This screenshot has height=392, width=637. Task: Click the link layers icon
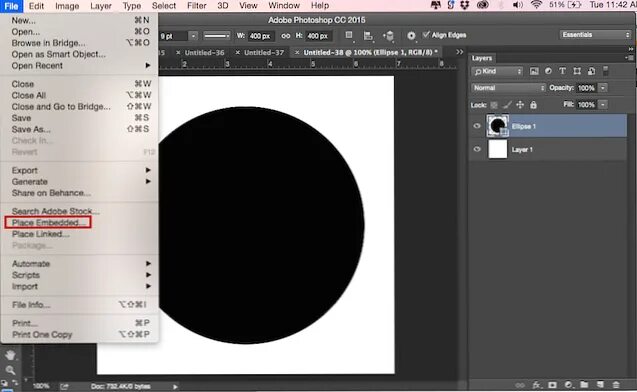coord(520,385)
